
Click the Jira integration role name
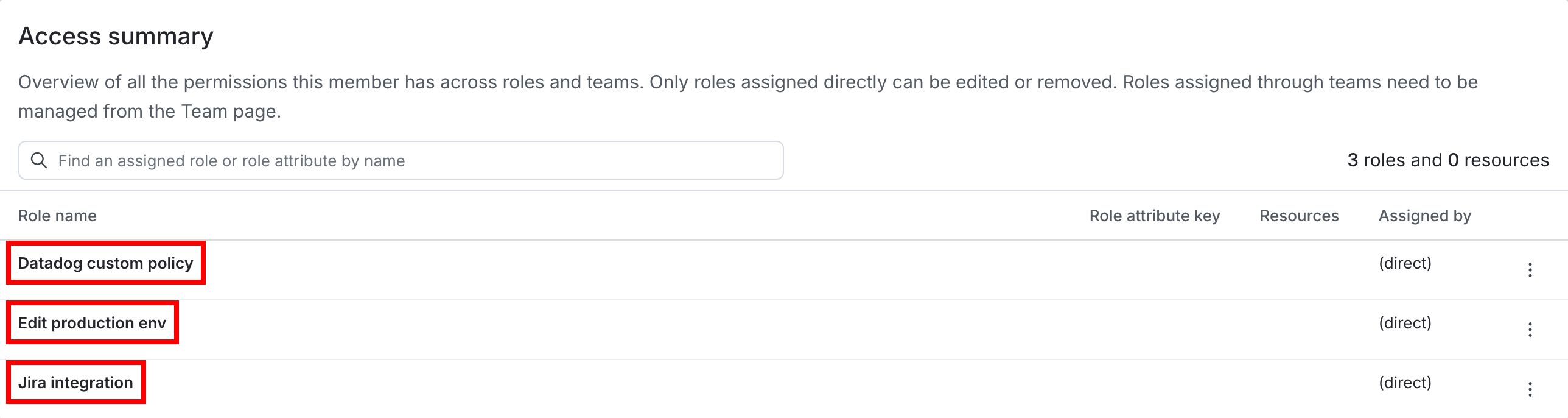(75, 382)
